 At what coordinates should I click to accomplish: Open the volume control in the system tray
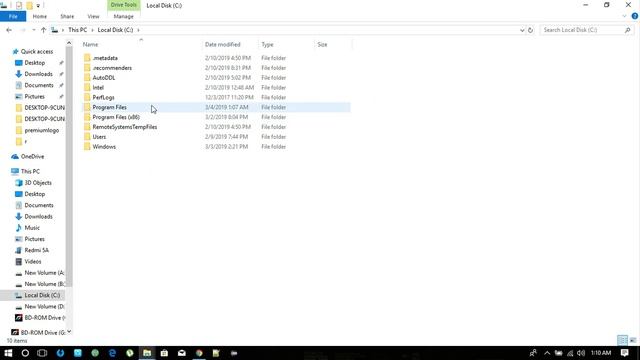click(x=581, y=353)
